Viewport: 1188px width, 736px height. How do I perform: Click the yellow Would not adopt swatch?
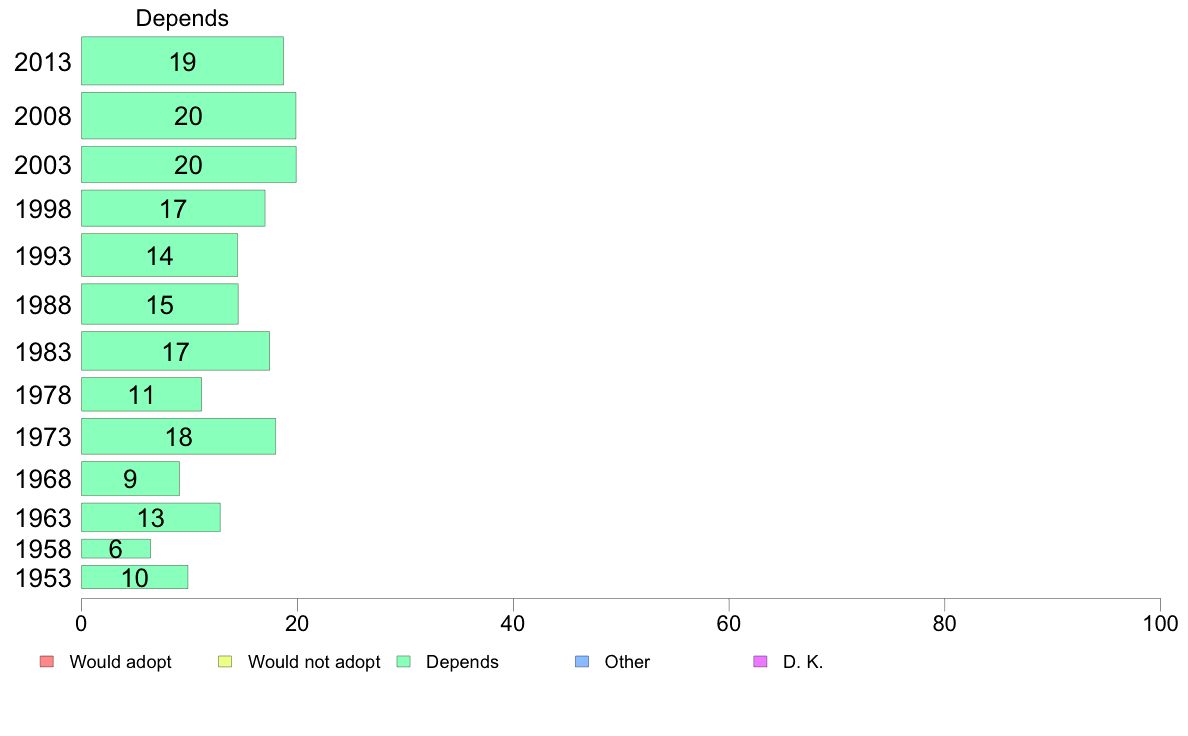[x=225, y=662]
